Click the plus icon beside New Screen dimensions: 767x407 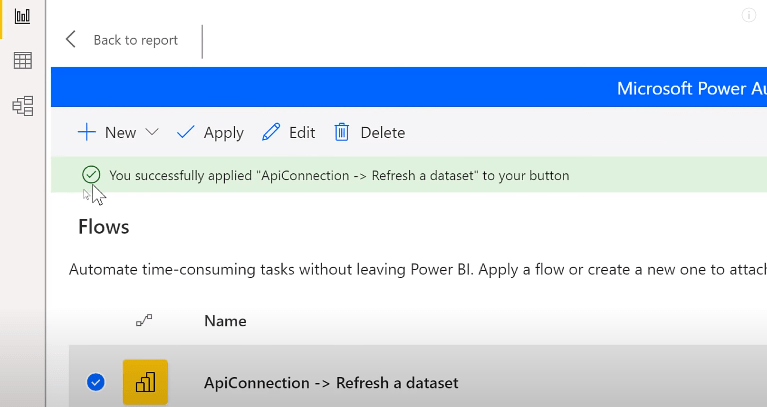(87, 133)
